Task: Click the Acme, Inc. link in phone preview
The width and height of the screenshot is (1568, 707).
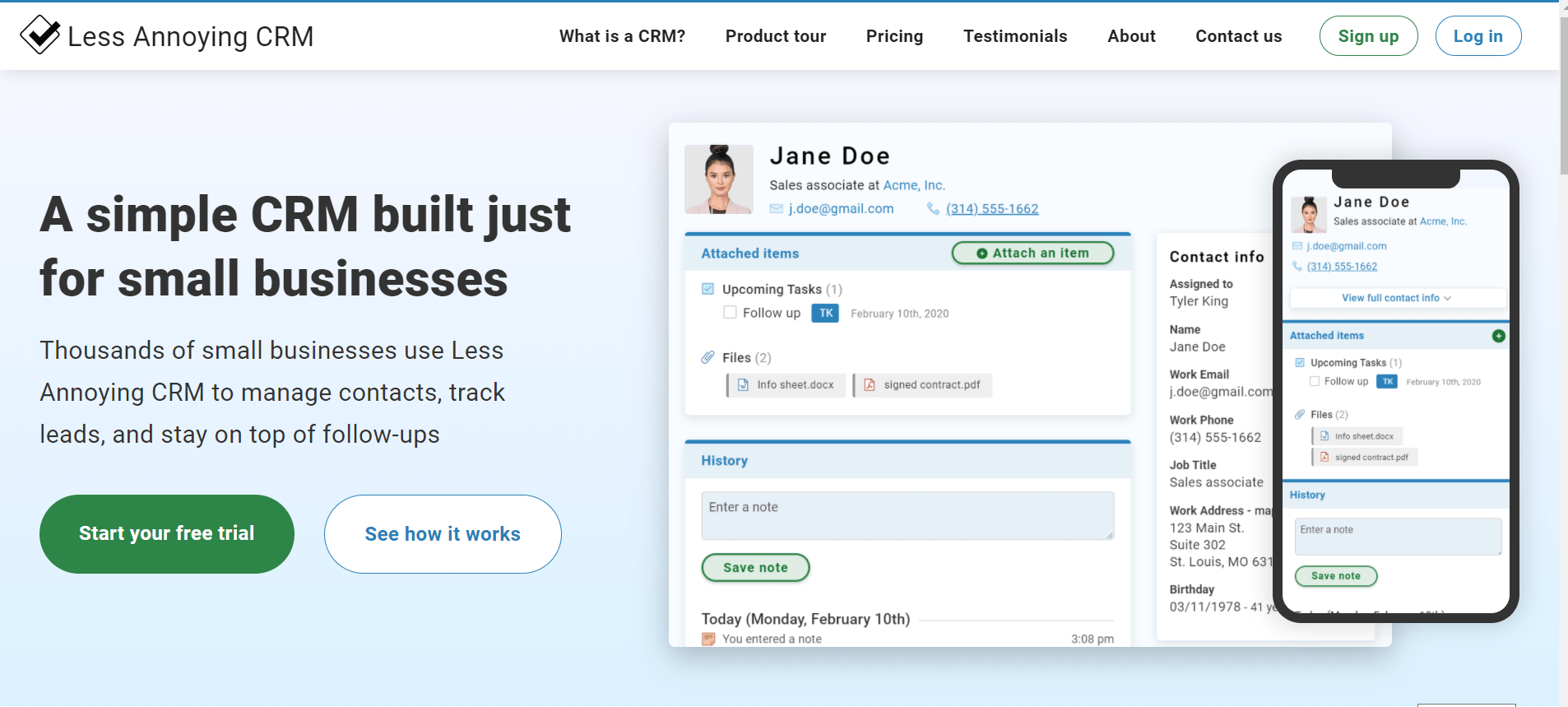Action: tap(1443, 221)
